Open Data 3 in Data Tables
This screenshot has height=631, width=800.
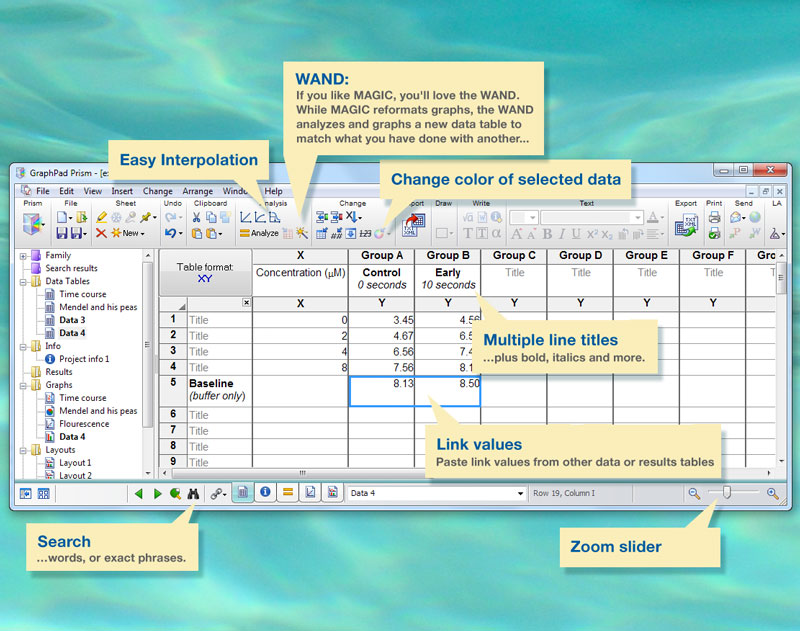72,320
